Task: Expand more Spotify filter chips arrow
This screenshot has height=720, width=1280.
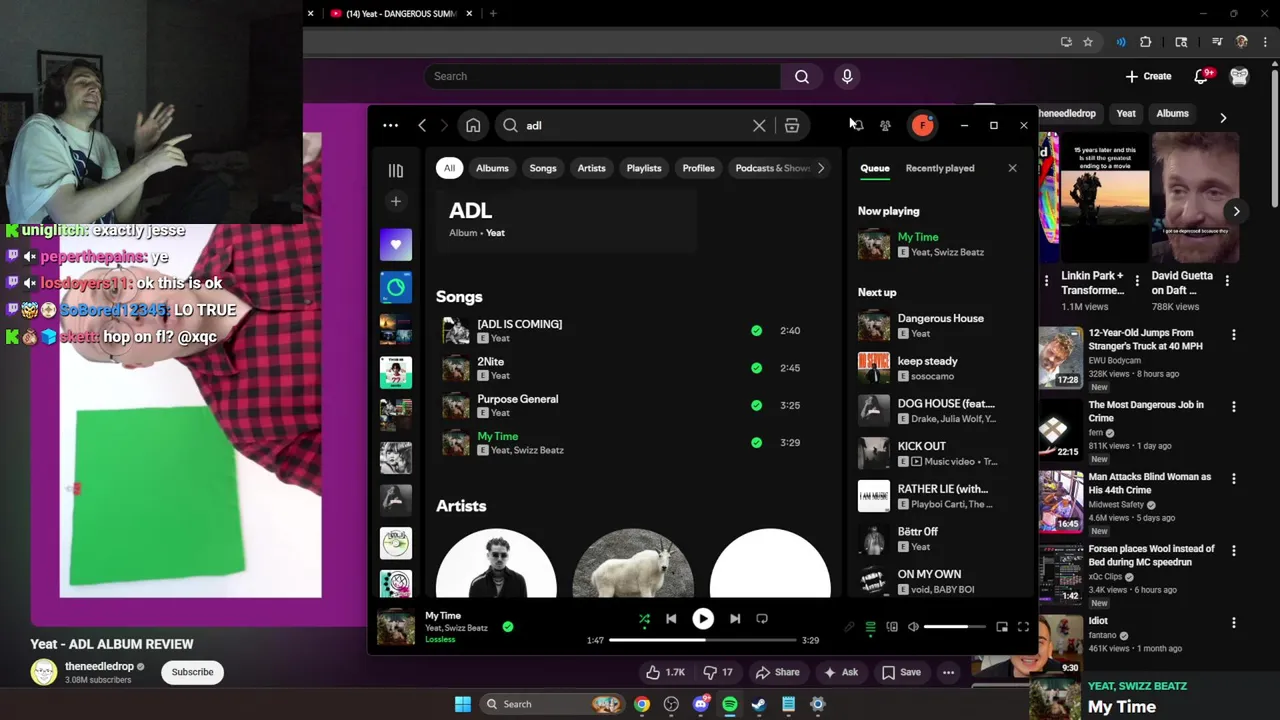Action: click(x=821, y=168)
